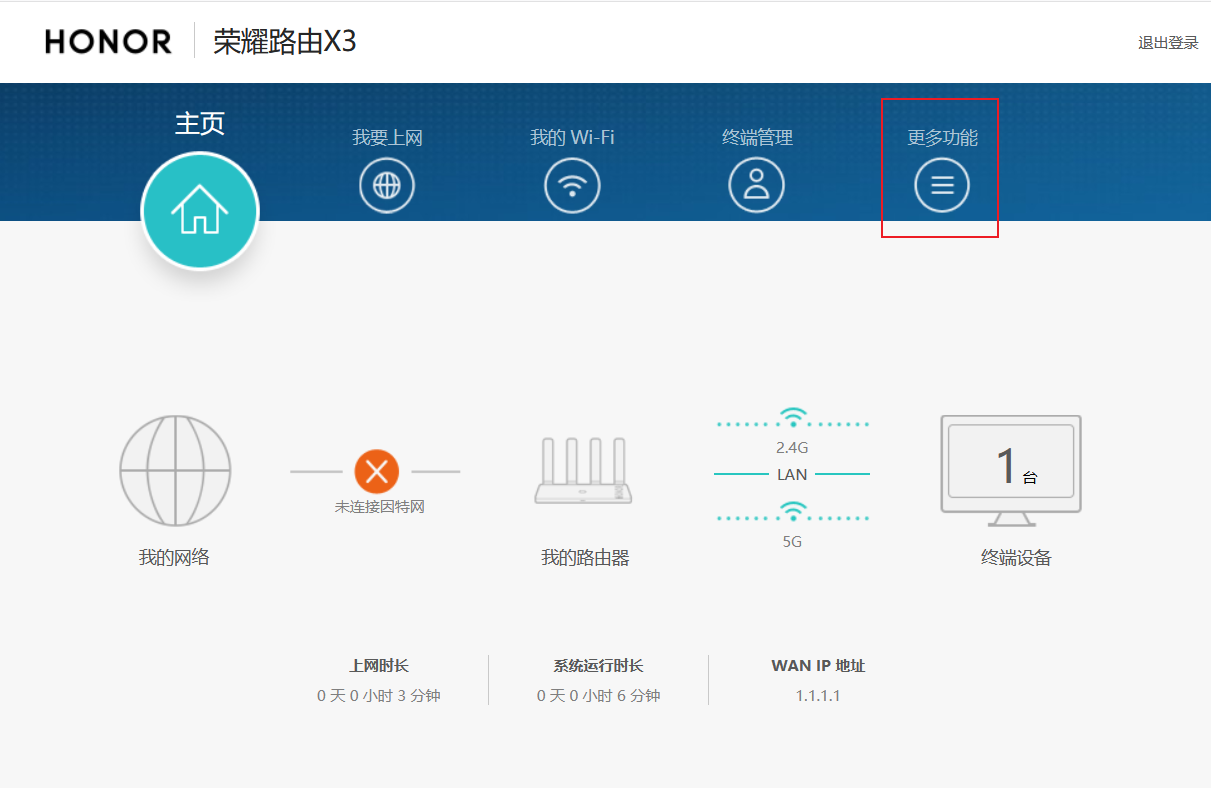This screenshot has height=788, width=1211.
Task: Click the 上网时长 heading
Action: tap(379, 666)
